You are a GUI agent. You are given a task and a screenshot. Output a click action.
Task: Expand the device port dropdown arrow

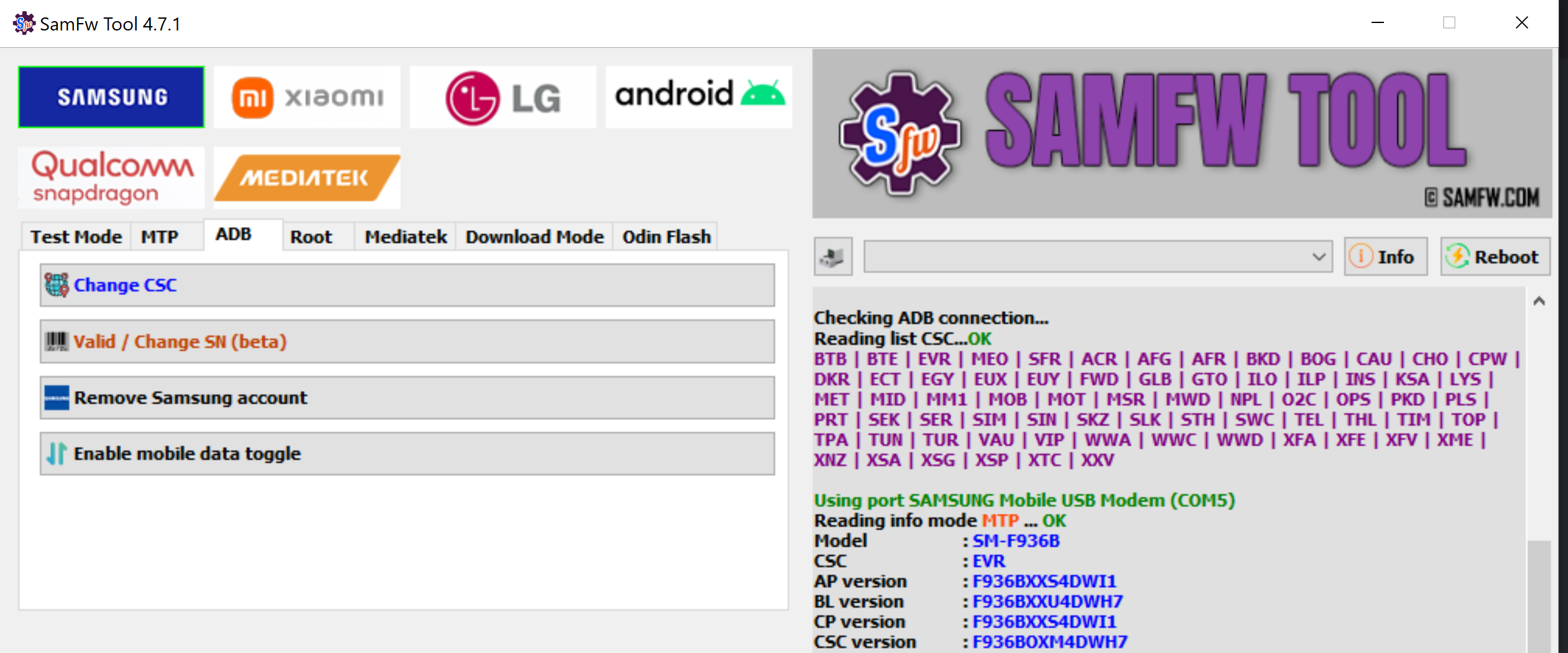click(x=1318, y=256)
